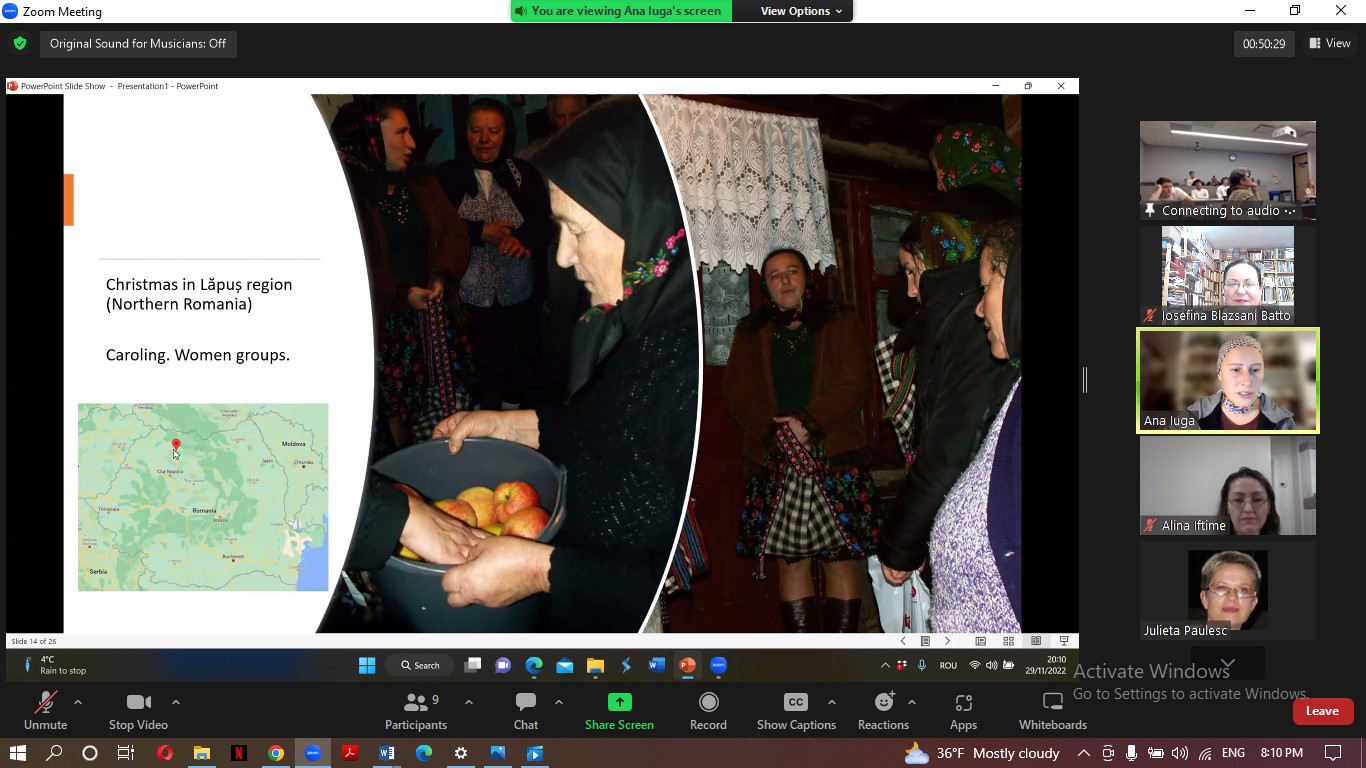Image resolution: width=1366 pixels, height=768 pixels.
Task: Expand the arrow beside Show Captions
Action: tap(832, 702)
